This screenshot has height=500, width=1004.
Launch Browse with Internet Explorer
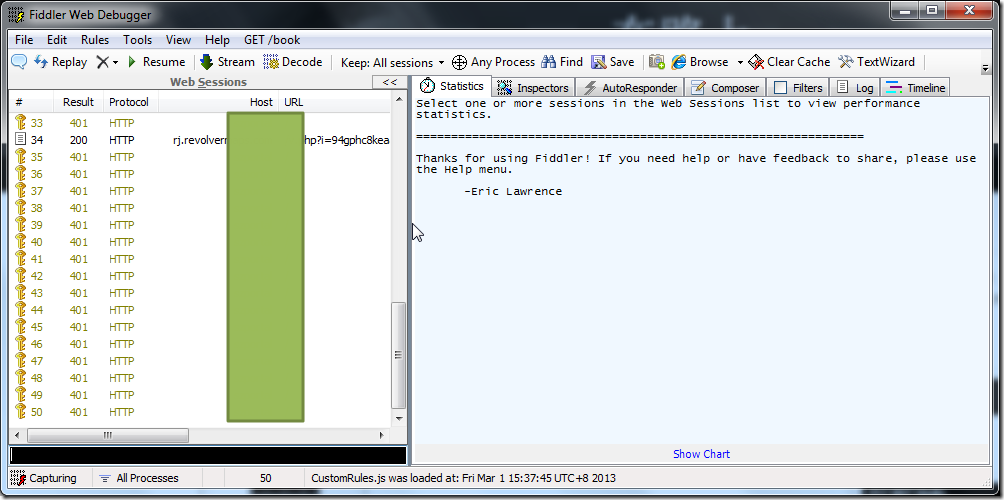(700, 62)
